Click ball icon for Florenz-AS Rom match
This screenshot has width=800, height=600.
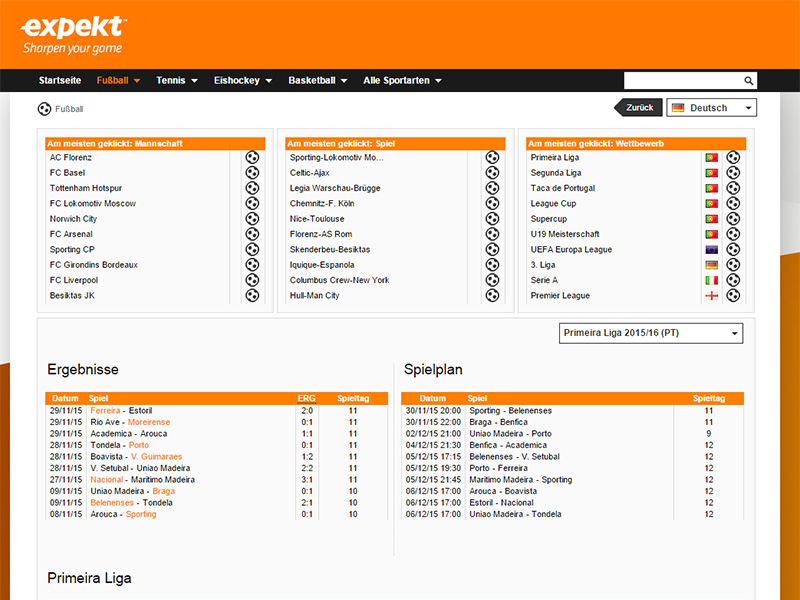pyautogui.click(x=492, y=234)
